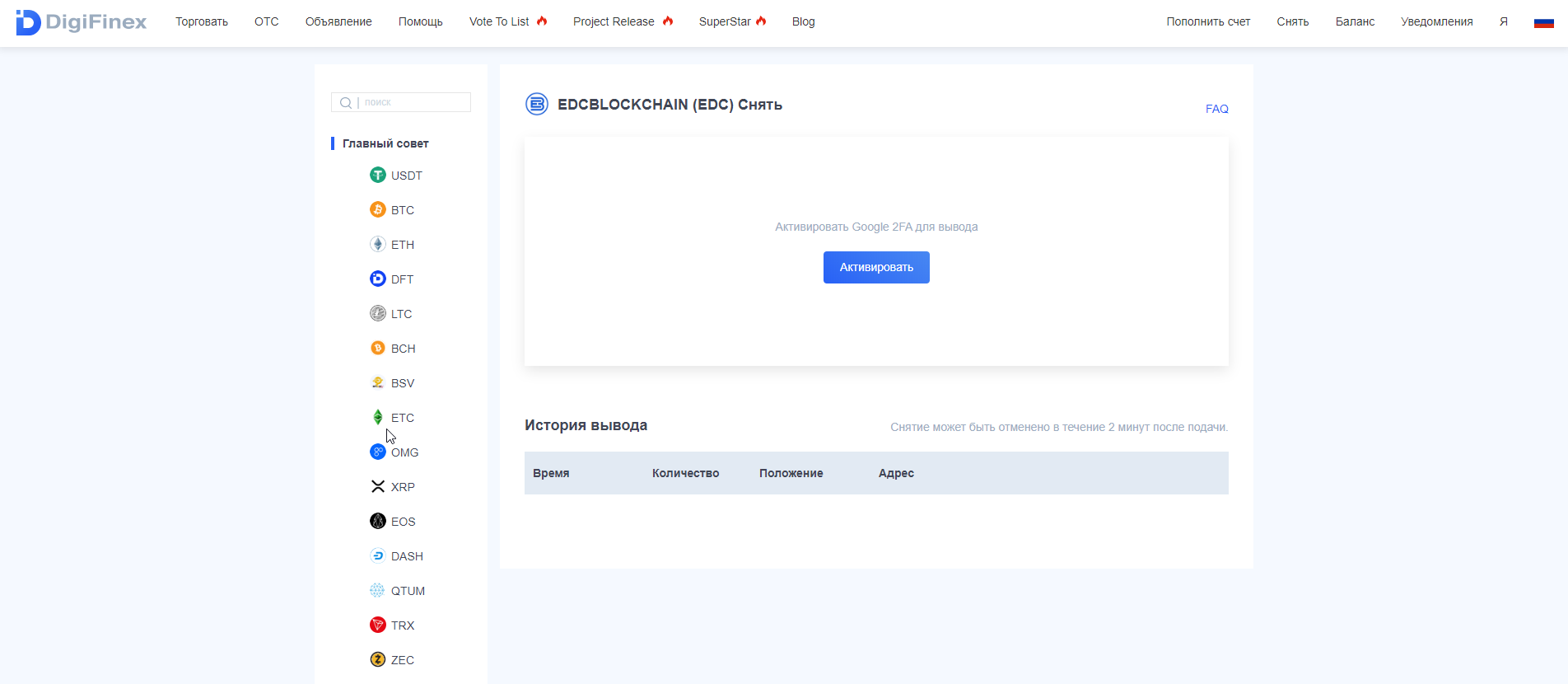The height and width of the screenshot is (684, 1568).
Task: Open the FAQ link
Action: coord(1217,109)
